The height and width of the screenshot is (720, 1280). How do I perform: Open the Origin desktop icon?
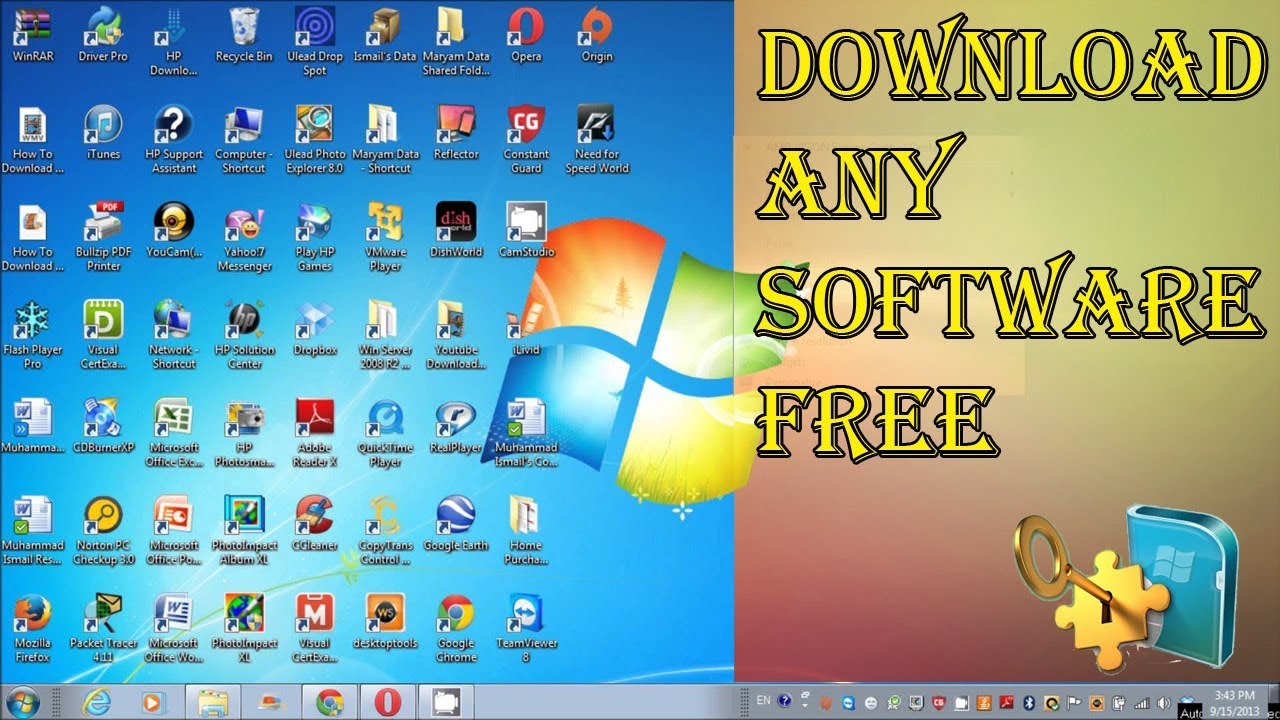click(597, 35)
